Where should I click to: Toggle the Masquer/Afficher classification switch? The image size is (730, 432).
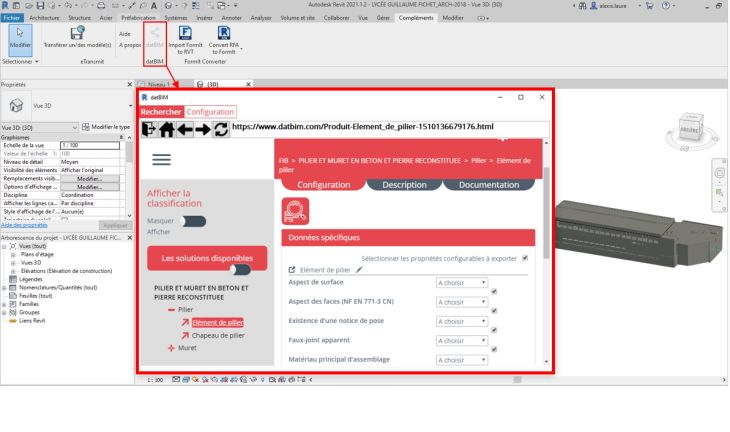[x=193, y=222]
